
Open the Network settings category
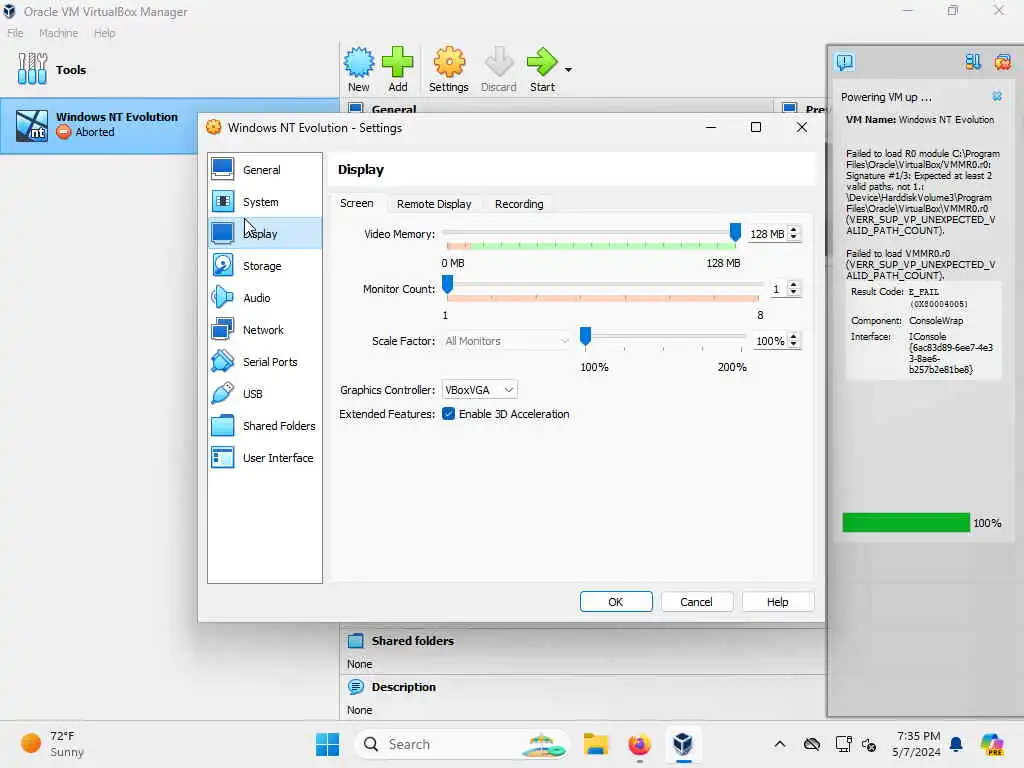coord(264,330)
